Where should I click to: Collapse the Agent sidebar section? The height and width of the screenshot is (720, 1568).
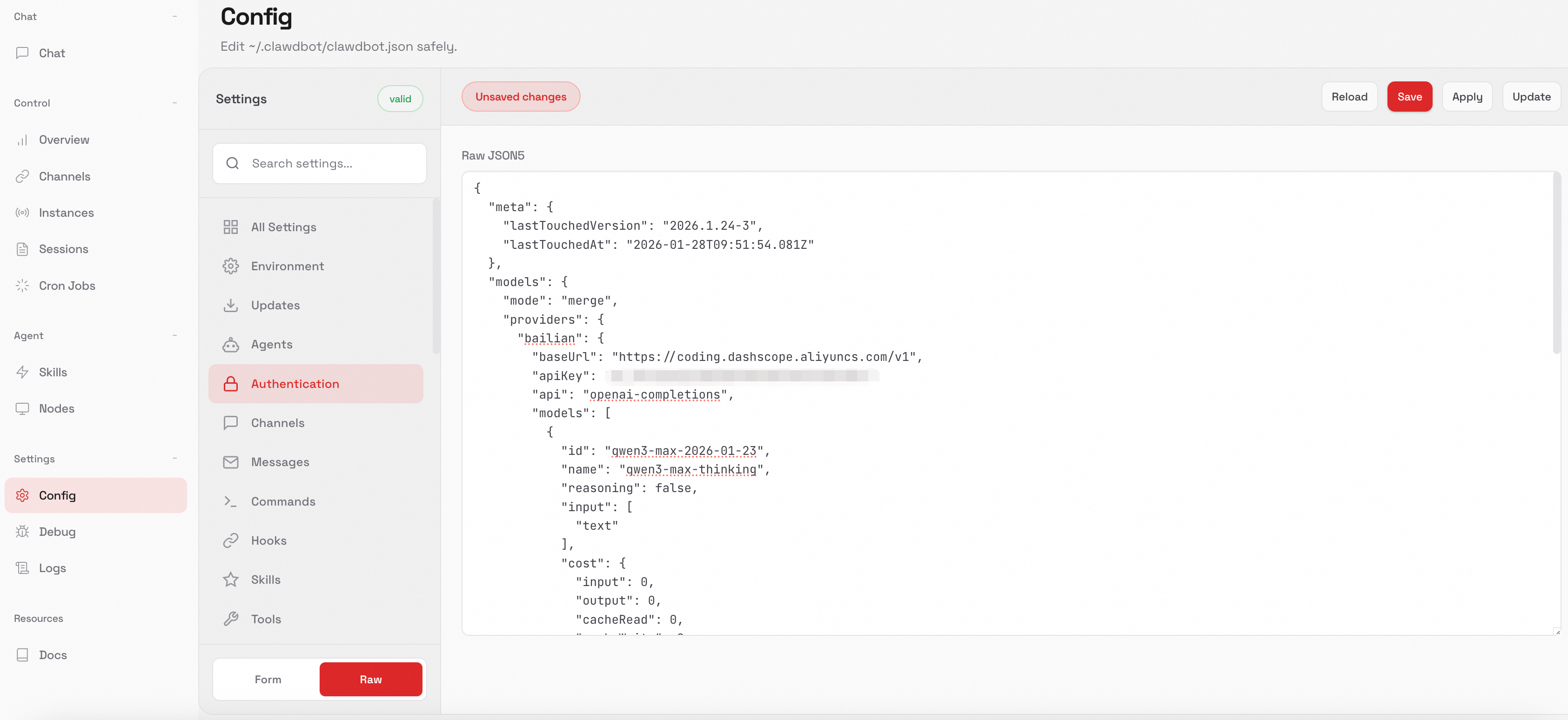click(x=174, y=335)
